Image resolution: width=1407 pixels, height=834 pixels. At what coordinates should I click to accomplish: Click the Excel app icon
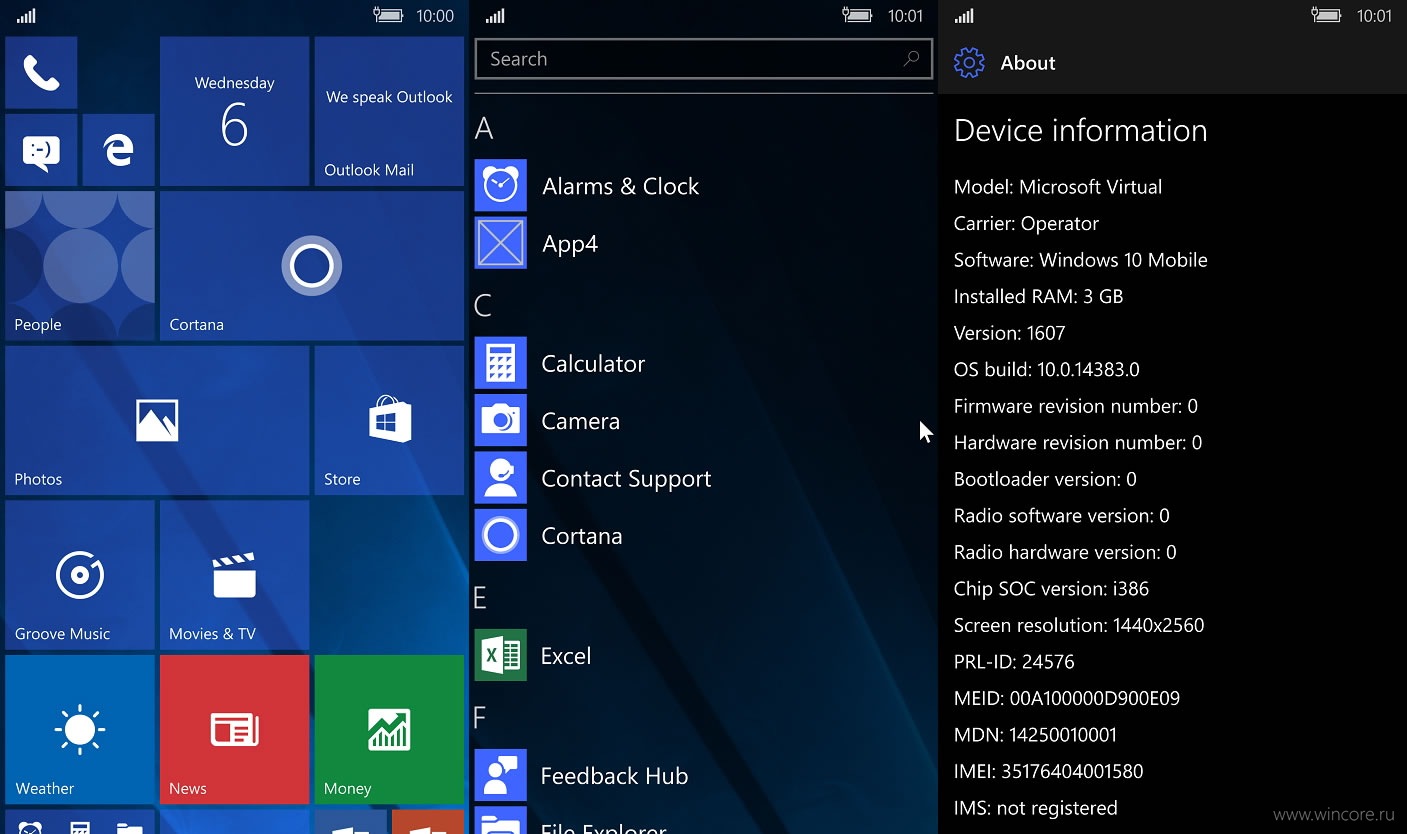tap(500, 655)
